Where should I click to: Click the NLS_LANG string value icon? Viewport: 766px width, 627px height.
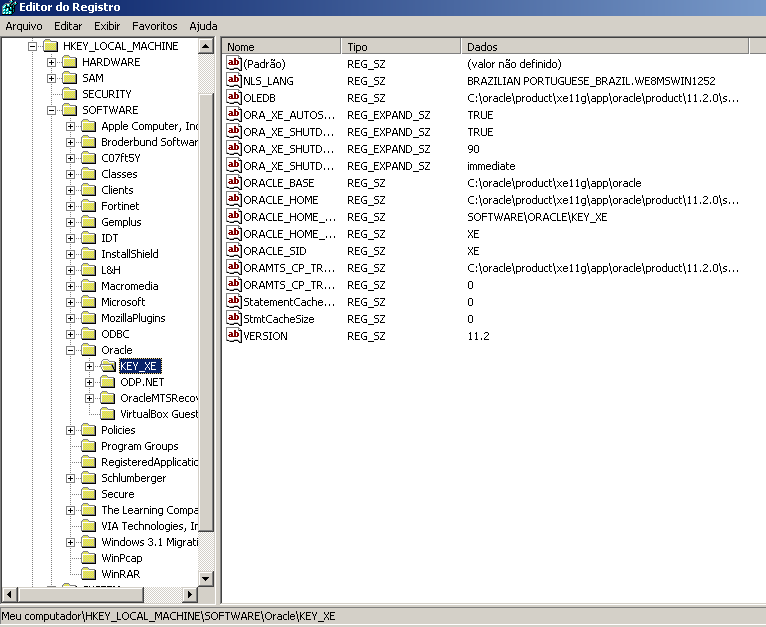pos(235,81)
